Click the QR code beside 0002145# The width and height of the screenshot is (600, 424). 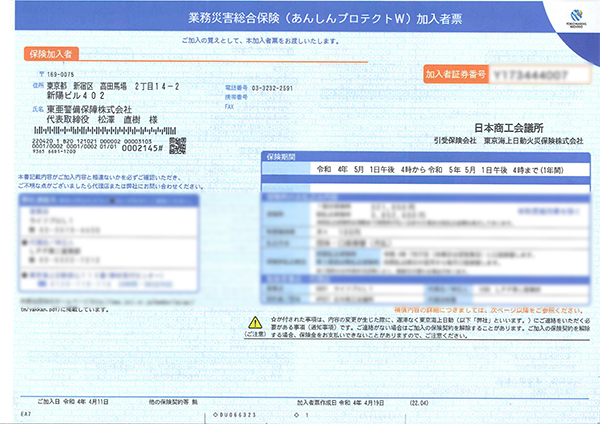[178, 146]
